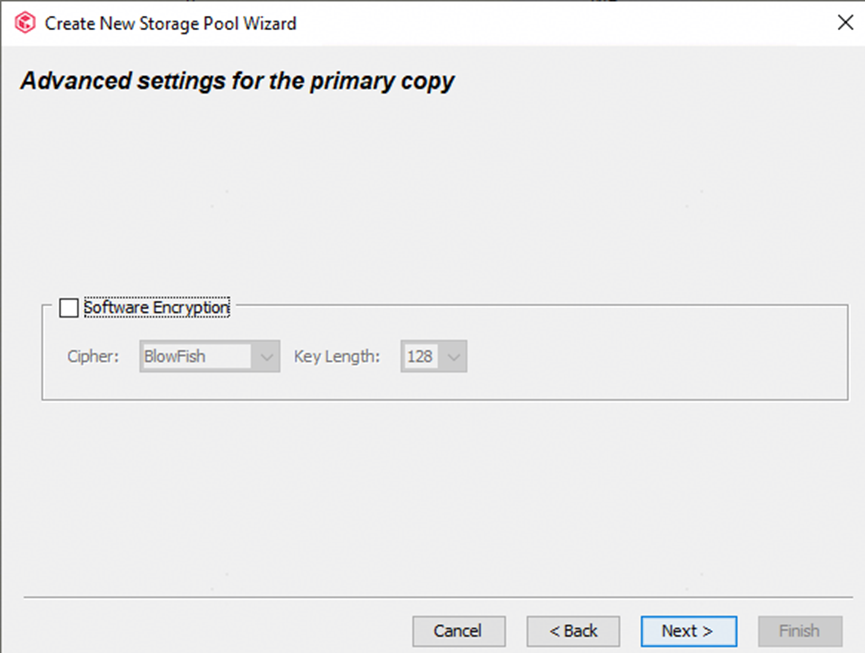The image size is (865, 653).
Task: Click the Software Encryption label text
Action: tap(157, 308)
